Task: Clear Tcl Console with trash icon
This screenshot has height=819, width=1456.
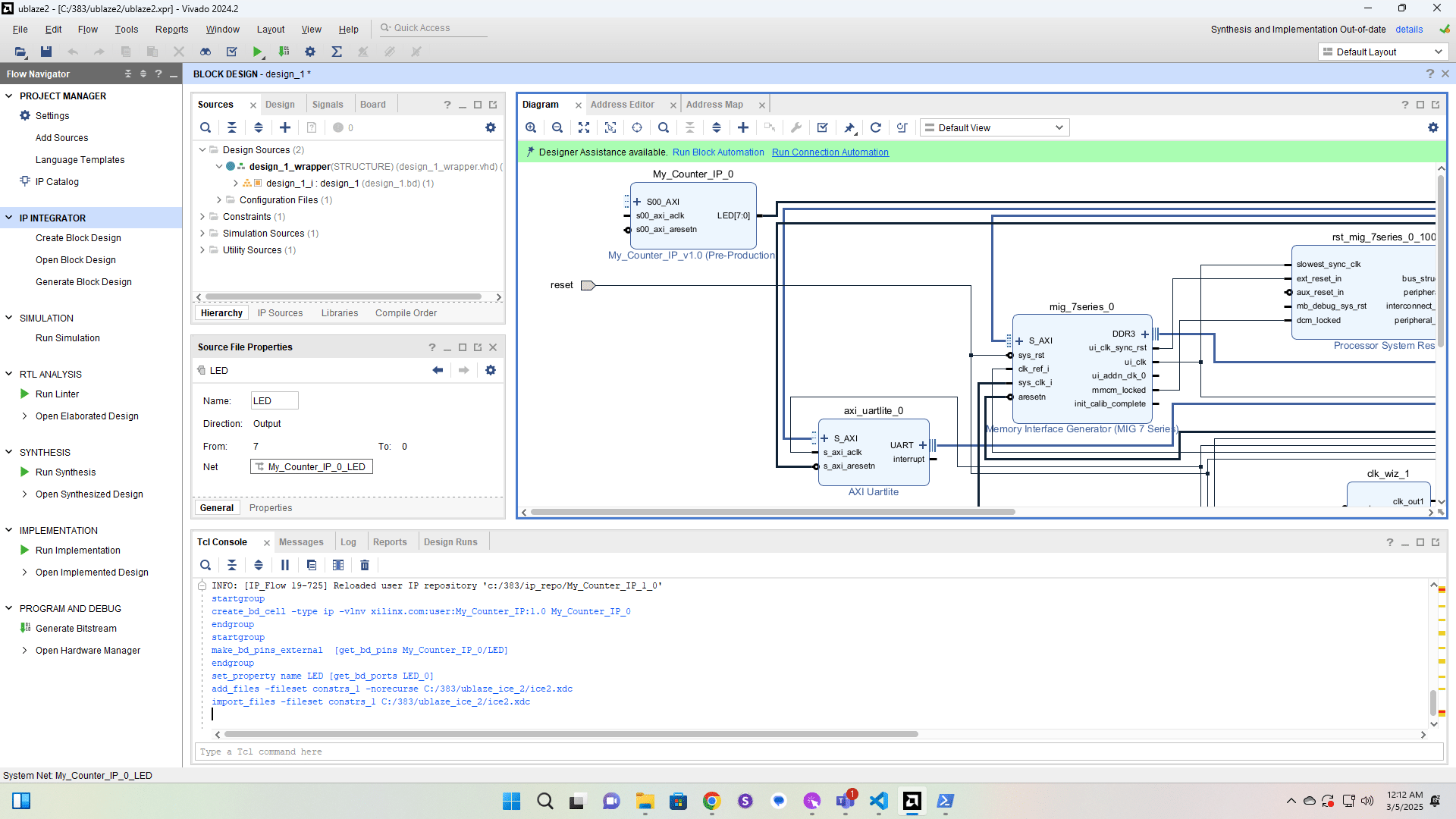Action: coord(365,565)
